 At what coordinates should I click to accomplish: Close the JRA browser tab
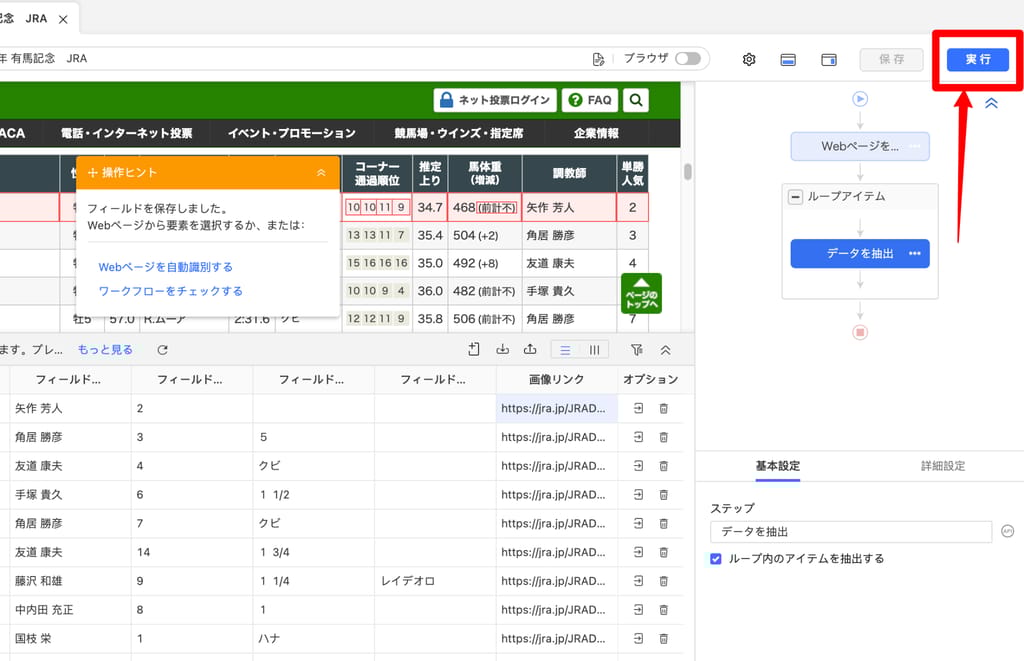63,20
